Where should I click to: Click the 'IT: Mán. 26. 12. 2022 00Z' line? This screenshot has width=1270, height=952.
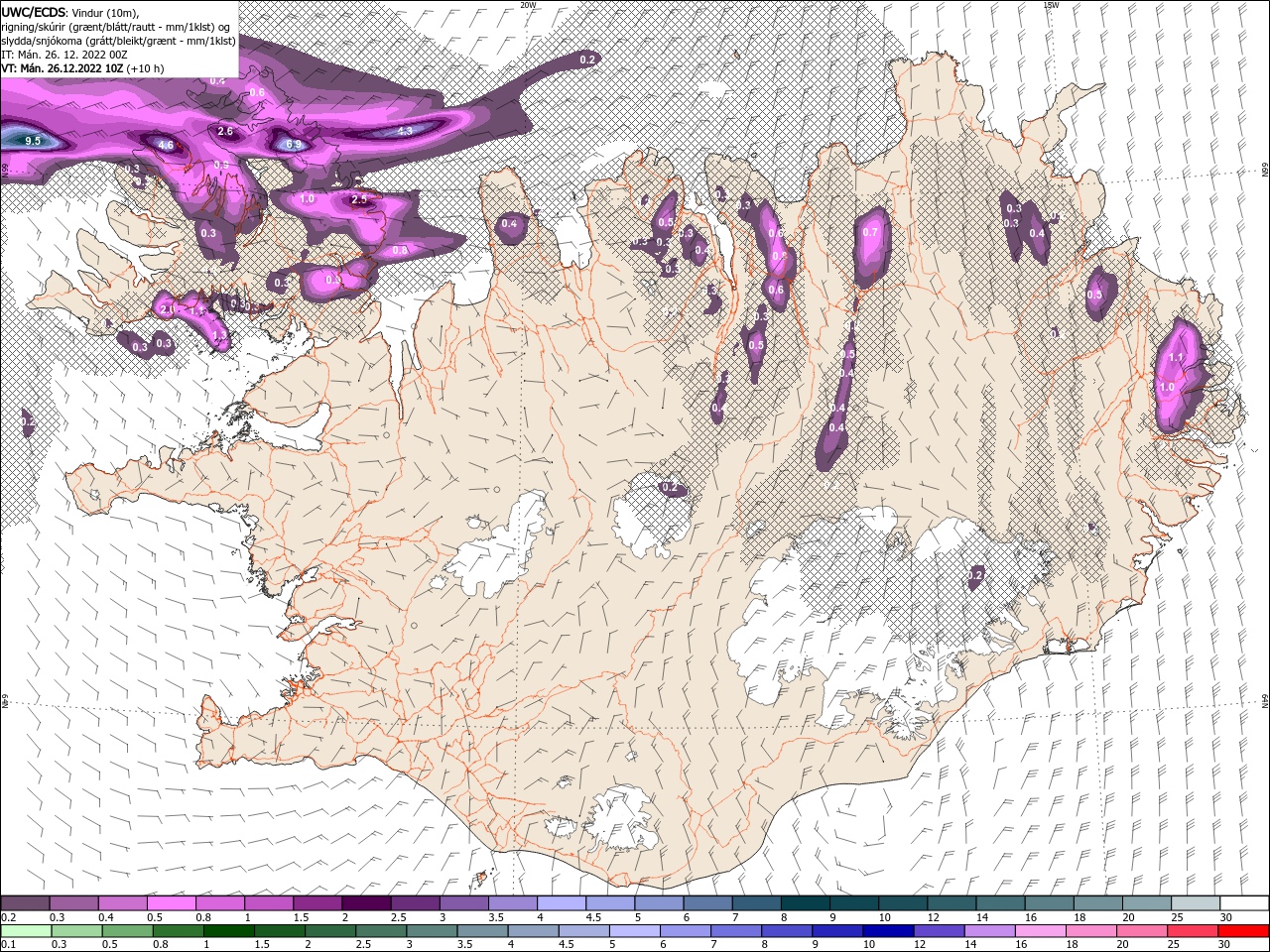tap(65, 55)
